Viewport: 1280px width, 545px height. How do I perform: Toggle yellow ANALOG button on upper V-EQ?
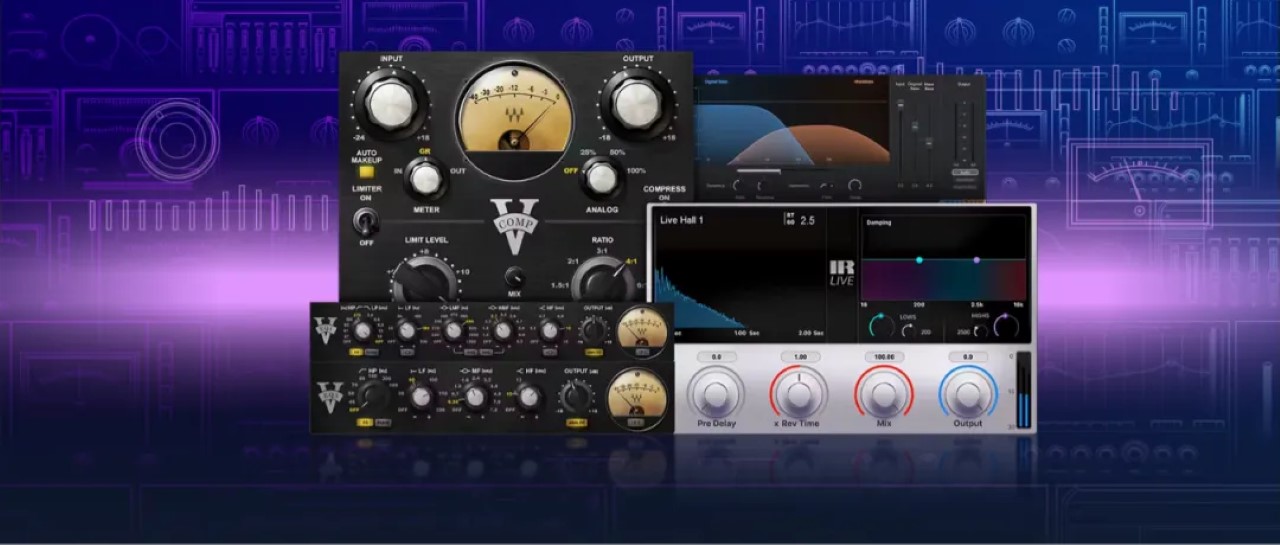(x=593, y=352)
